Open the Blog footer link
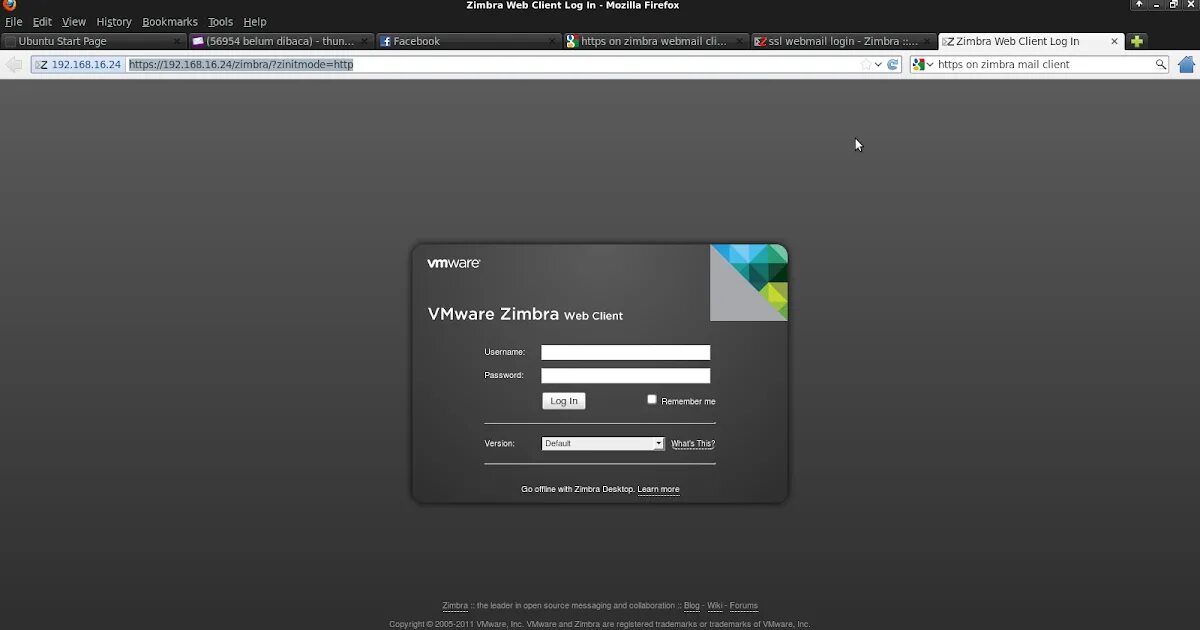1200x630 pixels. click(x=692, y=606)
